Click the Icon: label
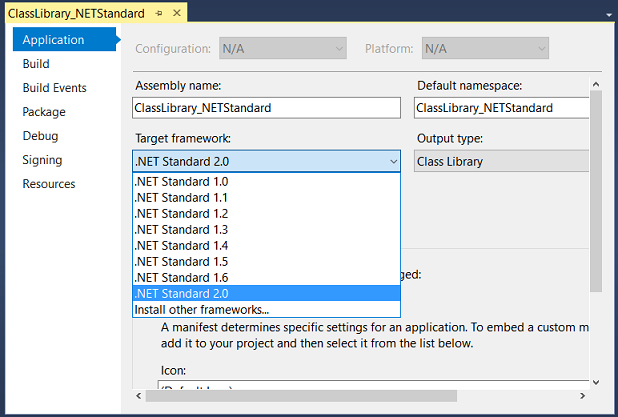618x417 pixels. pyautogui.click(x=173, y=370)
